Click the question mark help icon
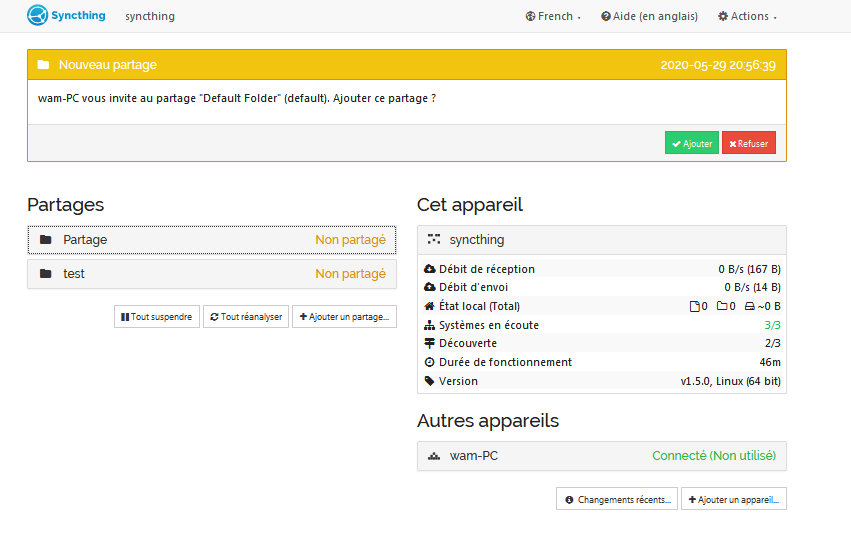This screenshot has width=851, height=533. (x=606, y=16)
